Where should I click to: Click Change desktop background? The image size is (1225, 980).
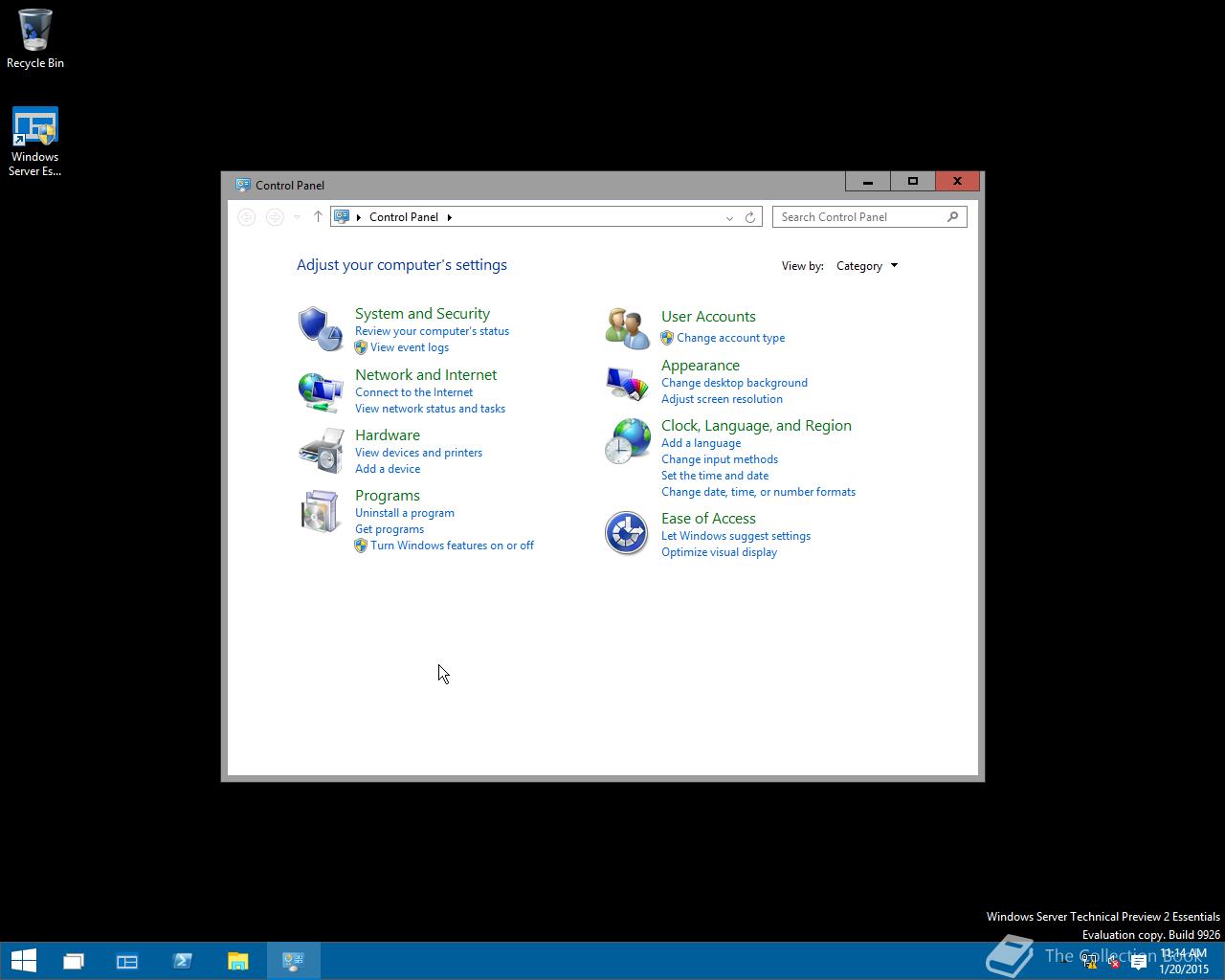click(734, 383)
